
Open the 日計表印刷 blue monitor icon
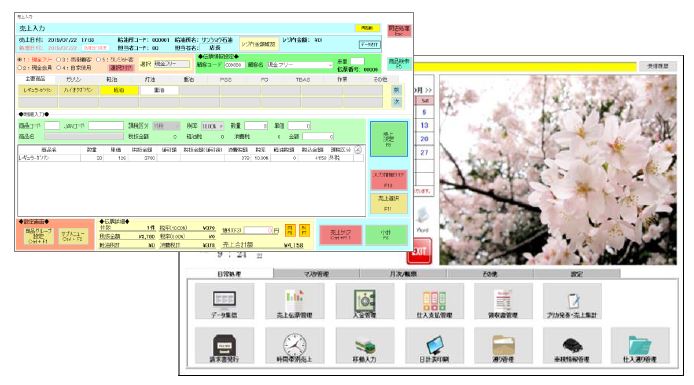coord(434,346)
